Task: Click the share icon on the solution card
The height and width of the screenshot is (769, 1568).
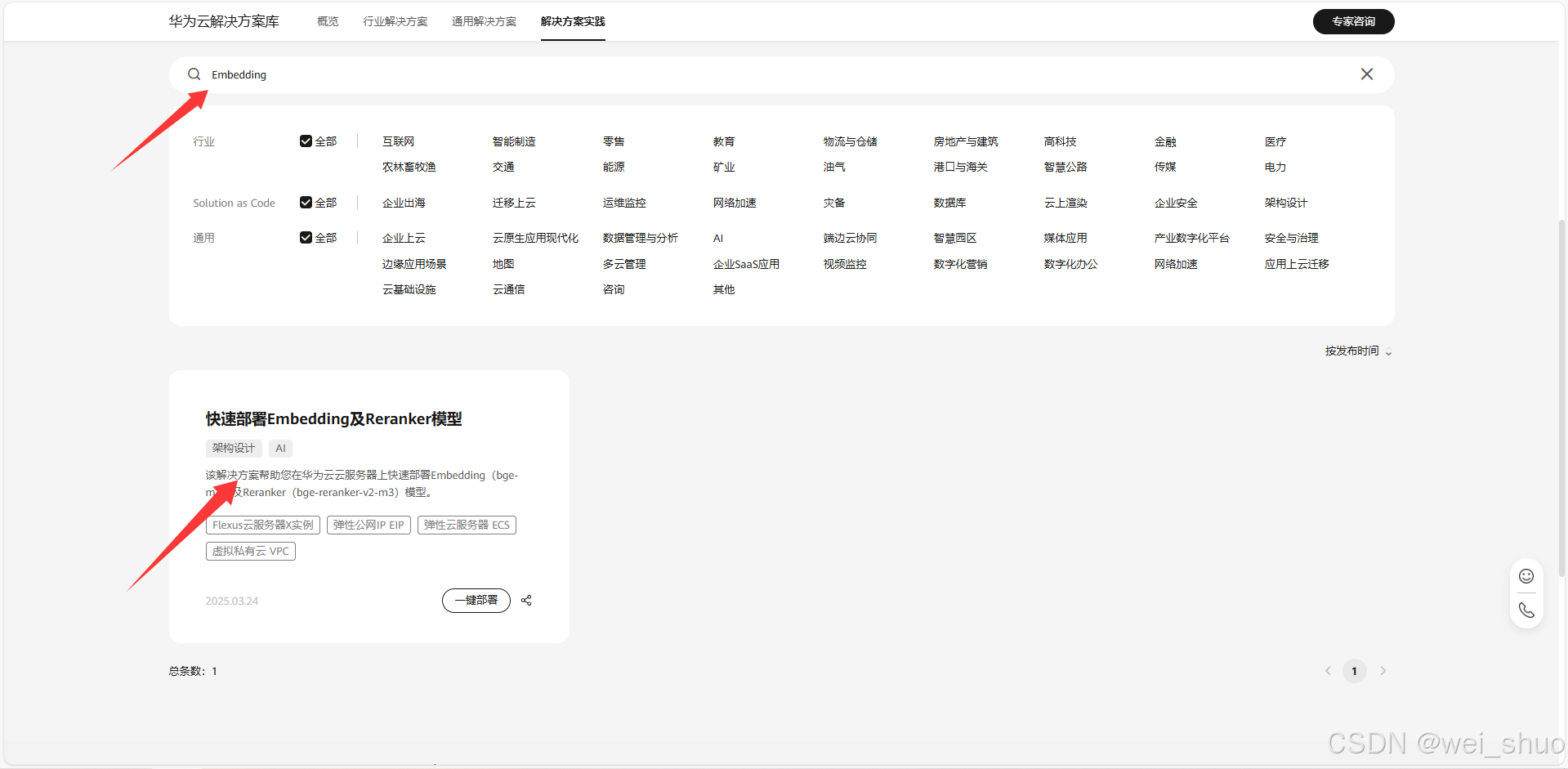Action: [x=525, y=600]
